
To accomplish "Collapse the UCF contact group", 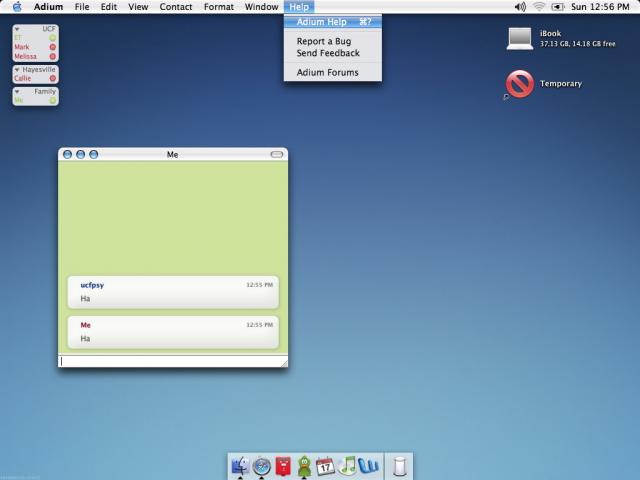I will 17,29.
